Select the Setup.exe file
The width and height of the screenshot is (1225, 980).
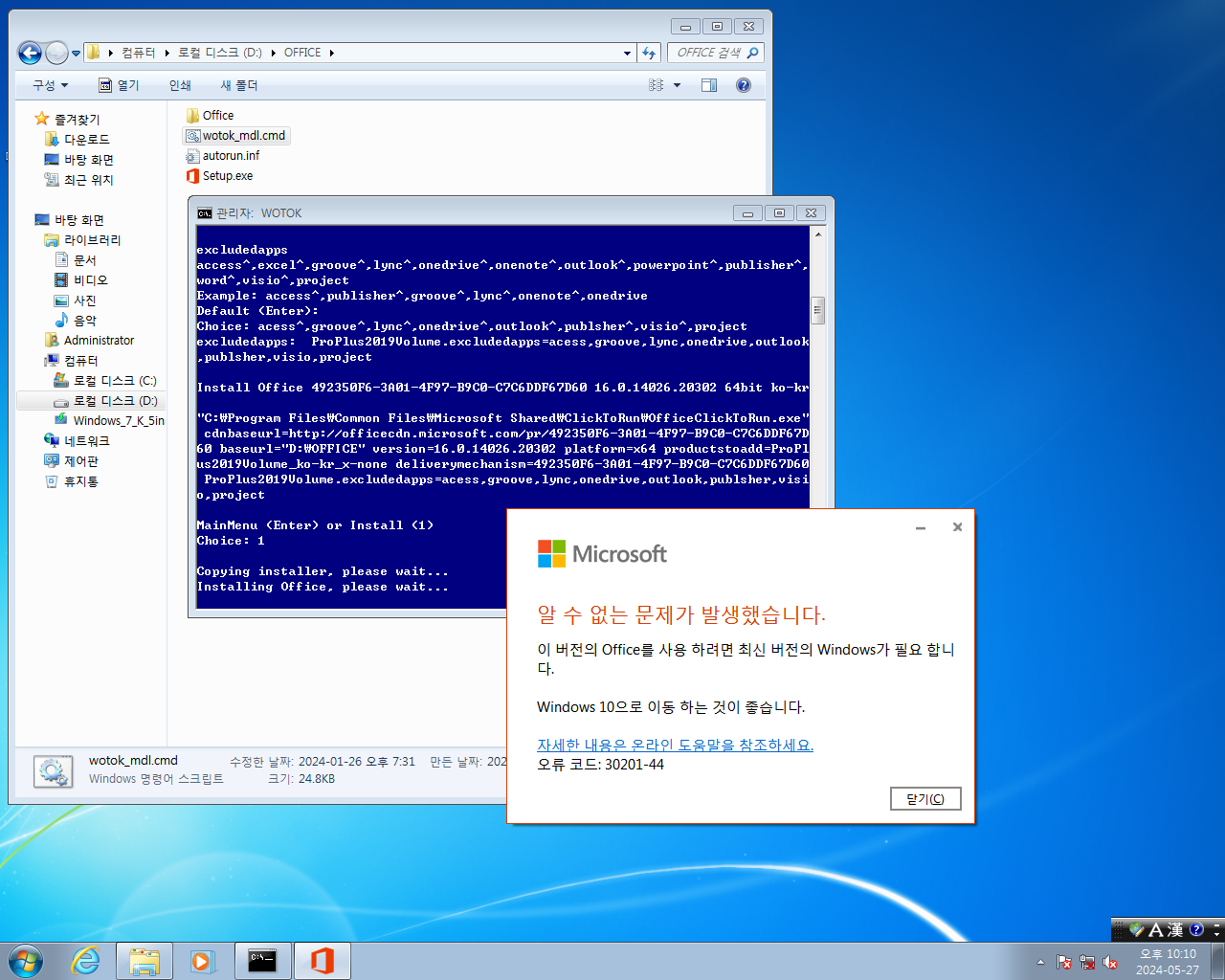coord(219,176)
